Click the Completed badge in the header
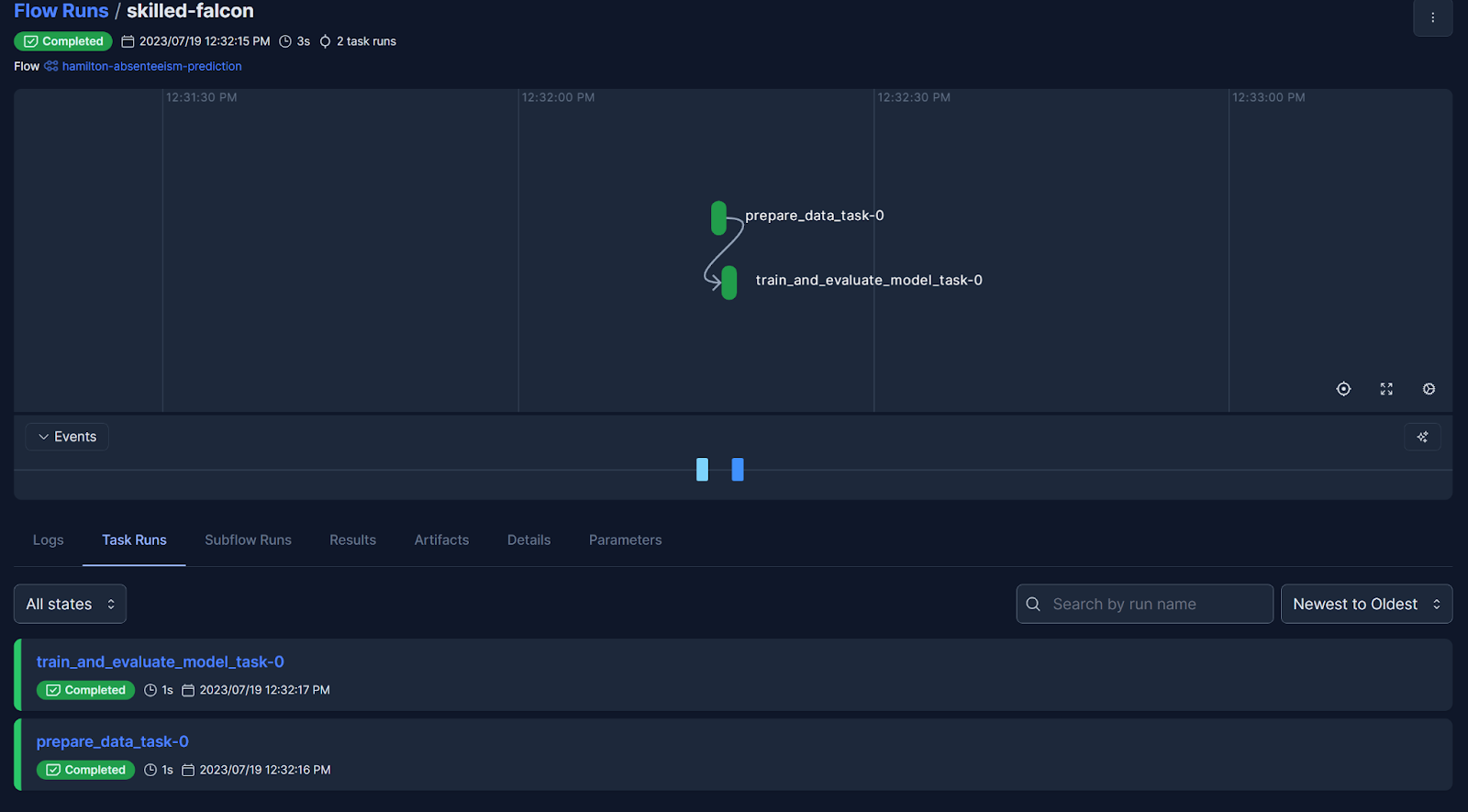 [63, 41]
